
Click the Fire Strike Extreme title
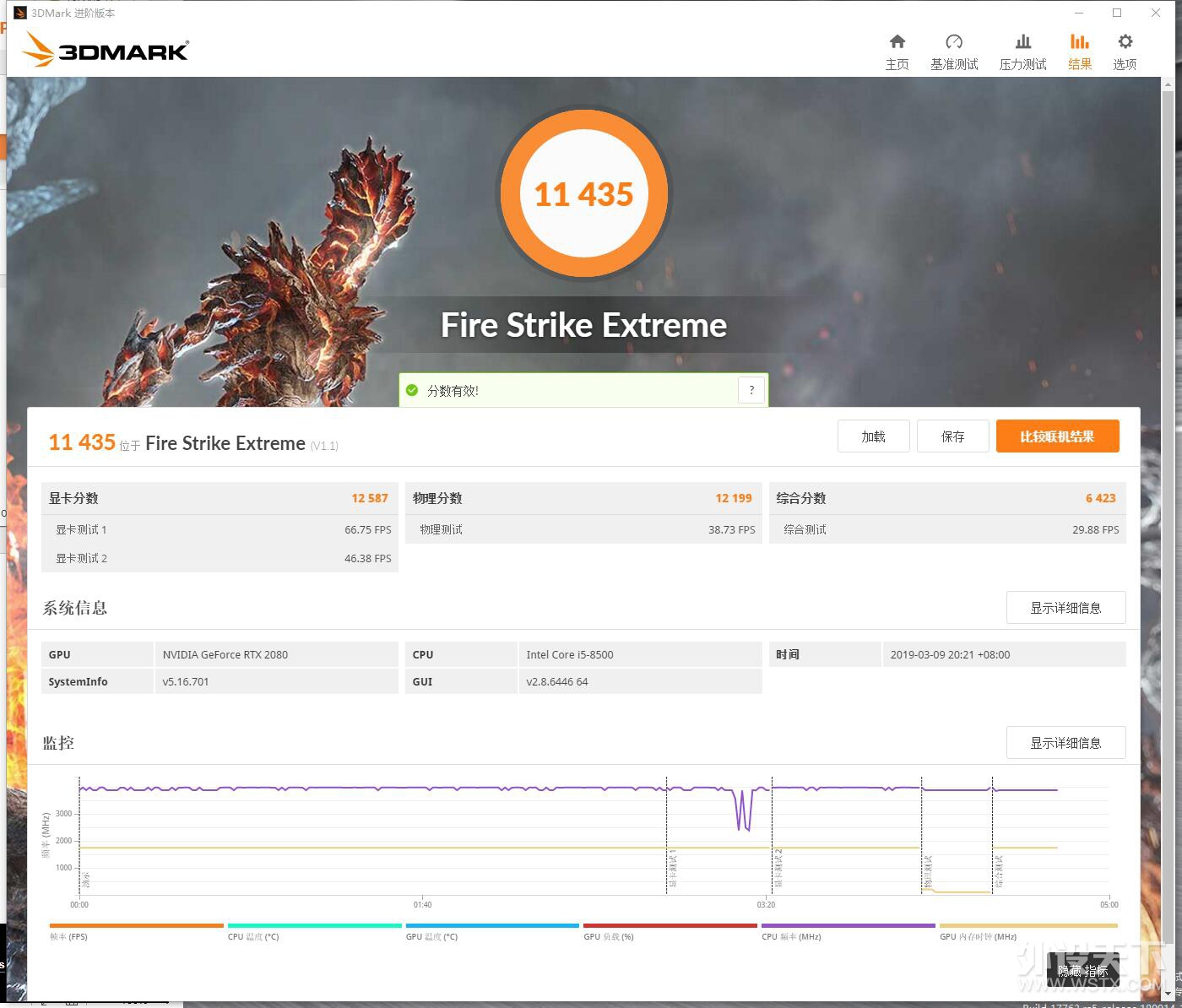click(583, 325)
